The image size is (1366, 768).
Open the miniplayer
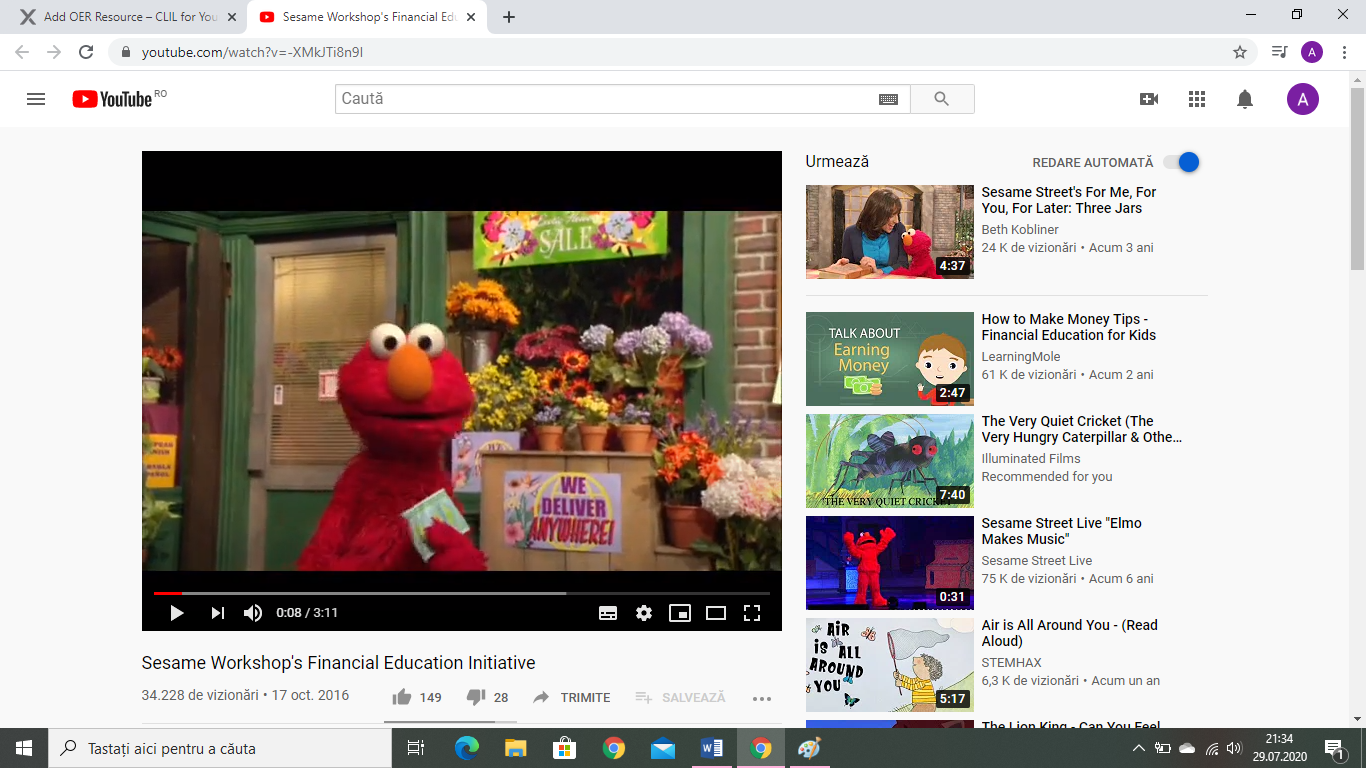point(680,613)
